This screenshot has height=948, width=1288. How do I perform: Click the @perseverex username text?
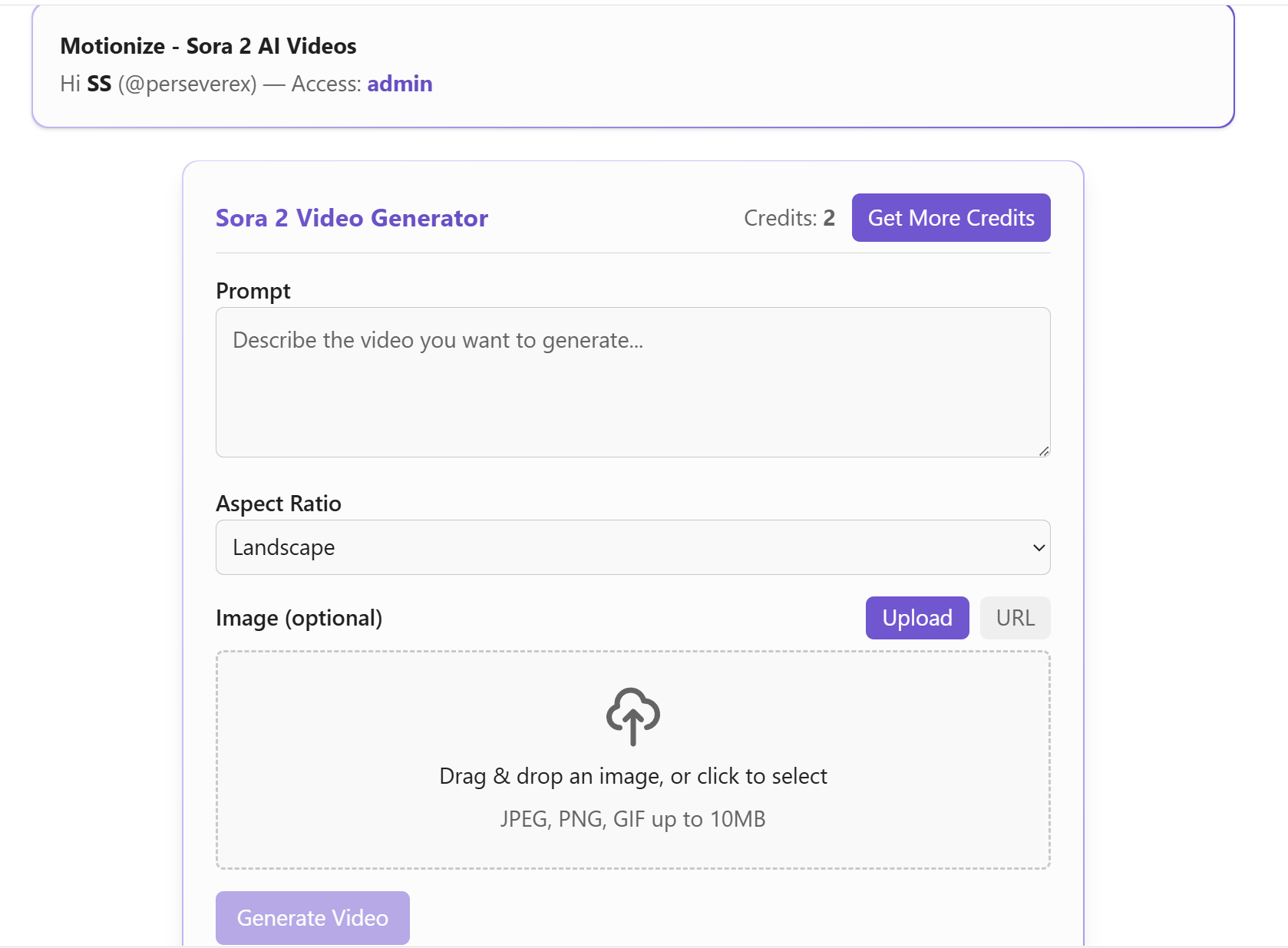click(187, 84)
